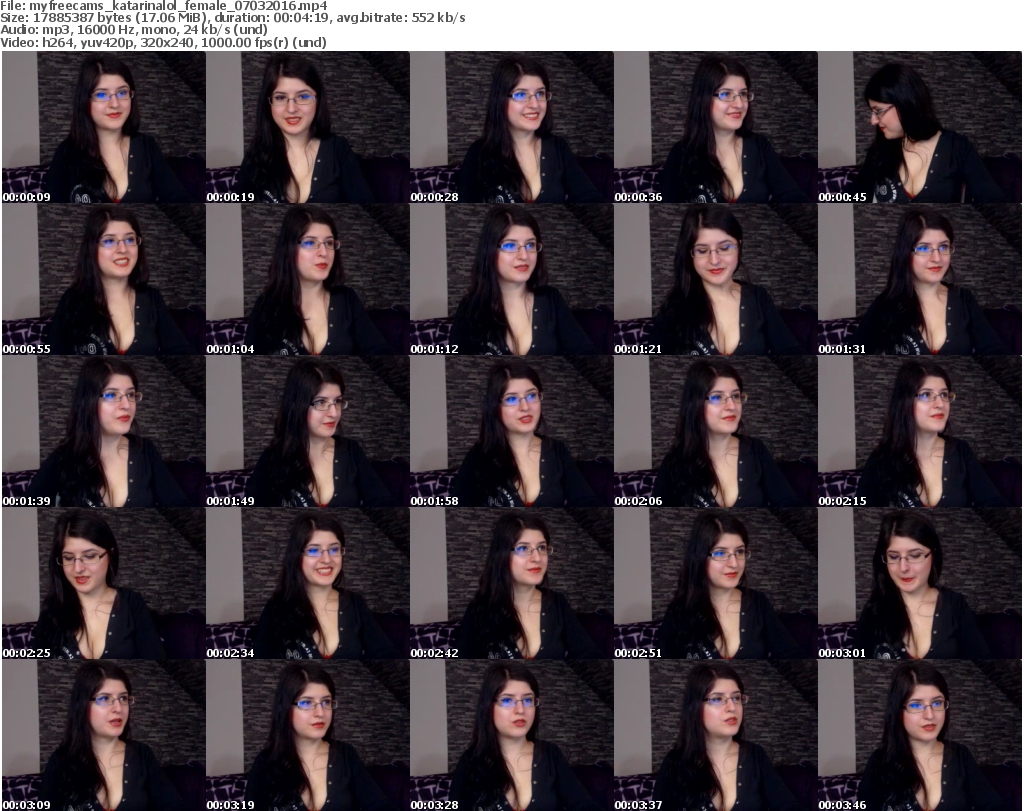Select thumbnail frame at 00:01:39
1024x811 pixels.
104,432
